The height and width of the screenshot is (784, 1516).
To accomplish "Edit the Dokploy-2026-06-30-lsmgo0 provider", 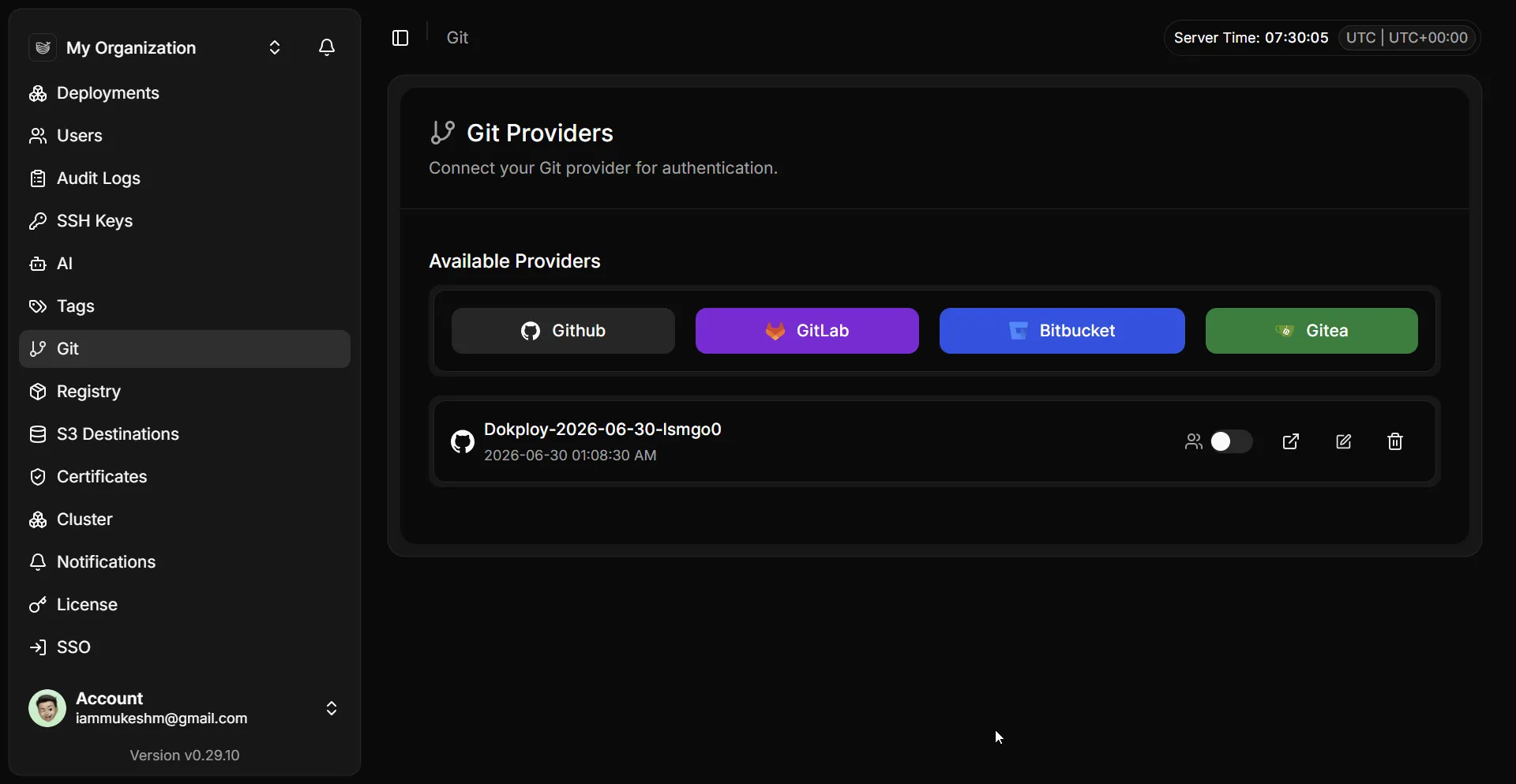I will pyautogui.click(x=1344, y=441).
